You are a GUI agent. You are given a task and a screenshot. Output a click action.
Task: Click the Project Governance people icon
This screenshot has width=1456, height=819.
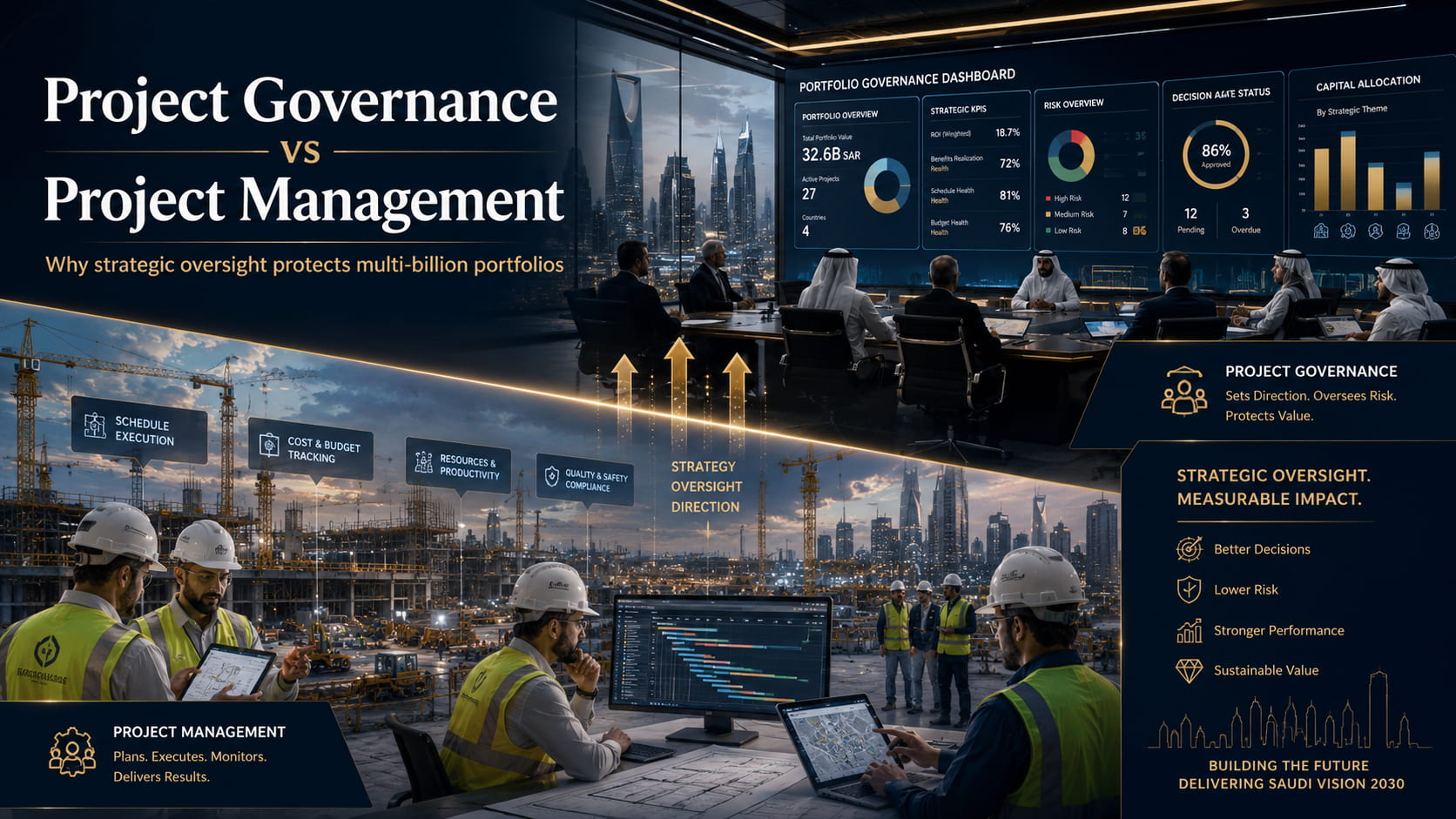coord(1183,391)
